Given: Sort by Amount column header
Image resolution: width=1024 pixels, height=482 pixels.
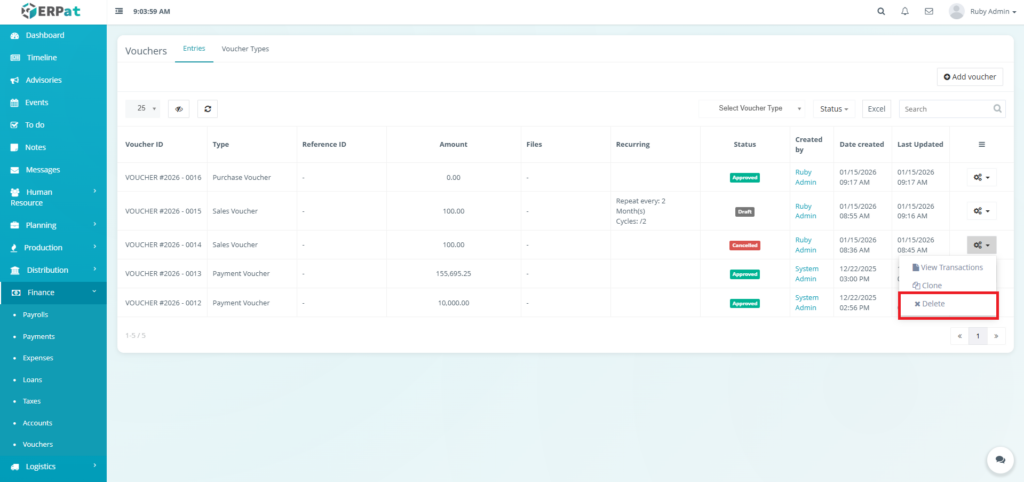Looking at the screenshot, I should point(453,144).
